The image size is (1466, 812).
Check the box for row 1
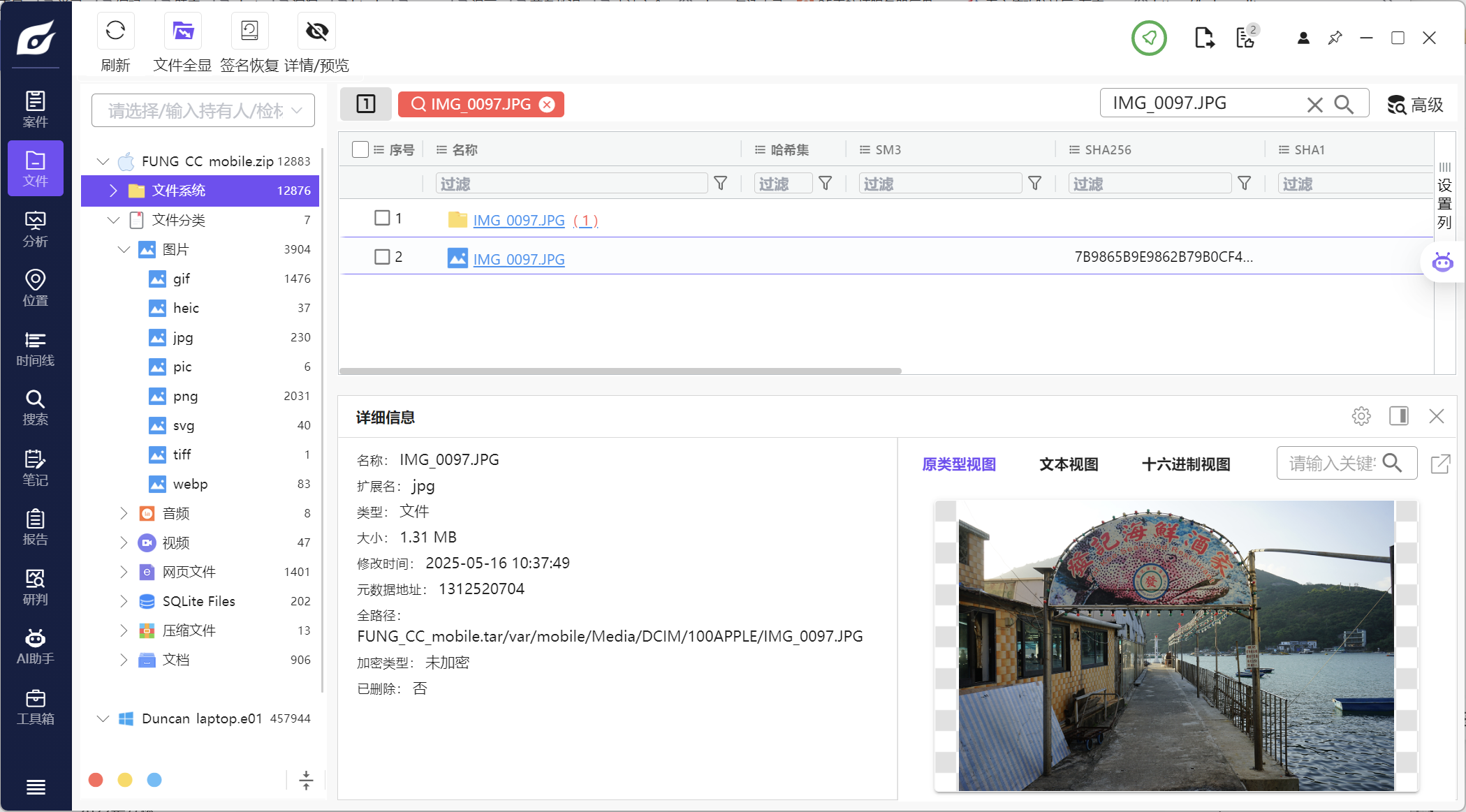[382, 218]
